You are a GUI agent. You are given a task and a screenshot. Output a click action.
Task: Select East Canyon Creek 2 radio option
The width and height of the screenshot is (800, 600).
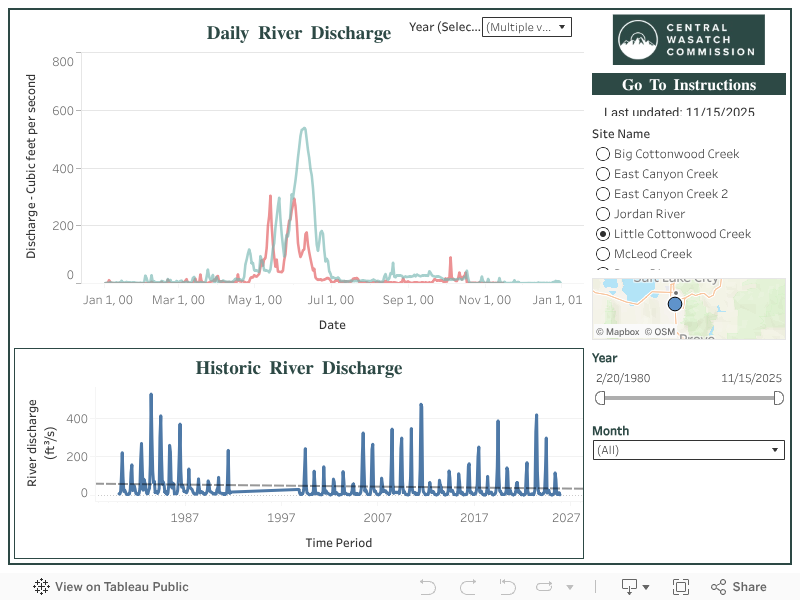pos(603,194)
